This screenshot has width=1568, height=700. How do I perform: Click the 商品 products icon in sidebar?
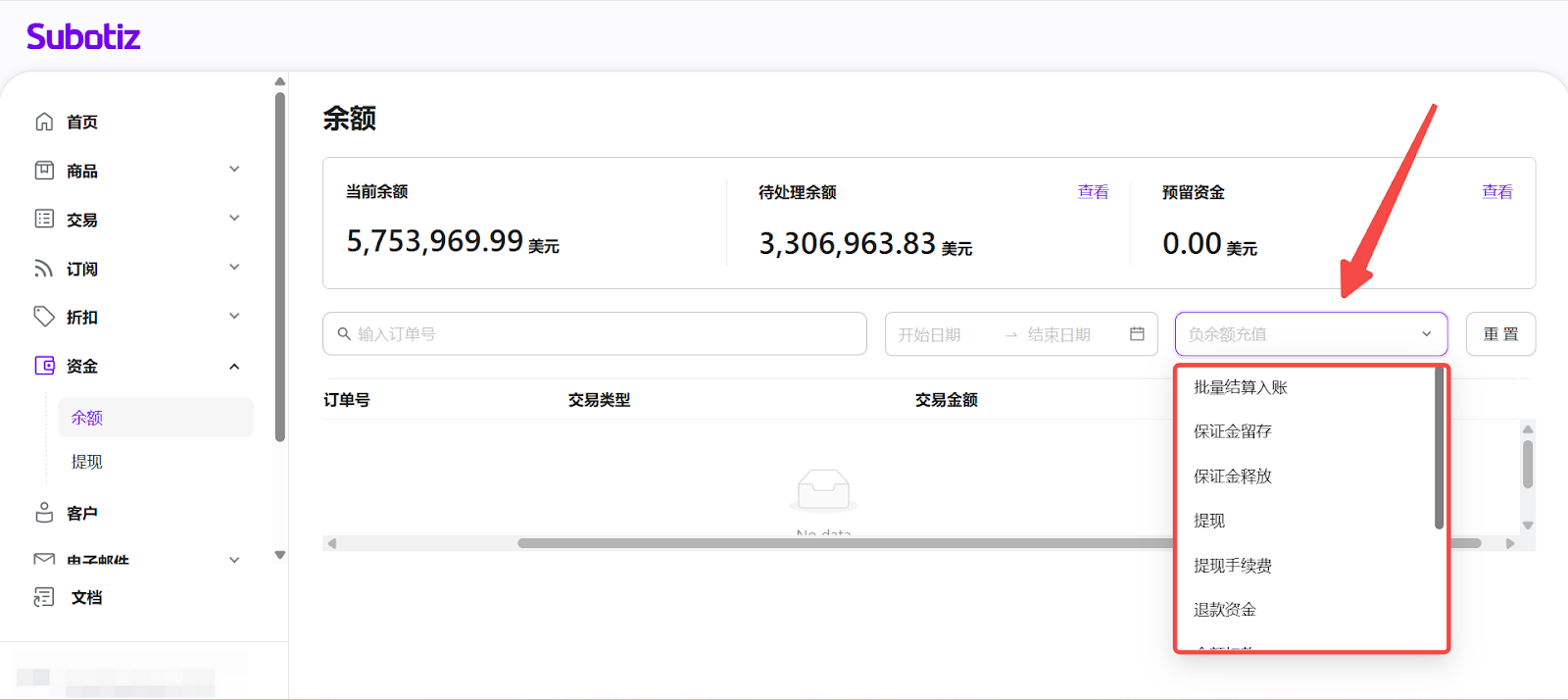(x=44, y=171)
